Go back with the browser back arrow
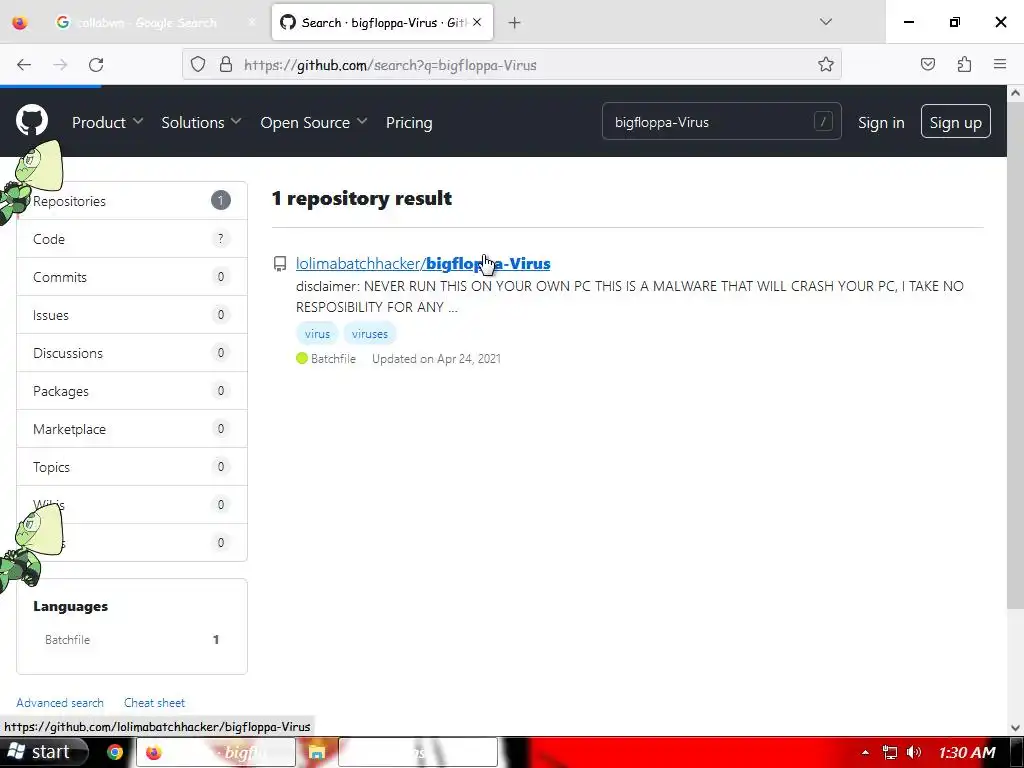 point(24,65)
